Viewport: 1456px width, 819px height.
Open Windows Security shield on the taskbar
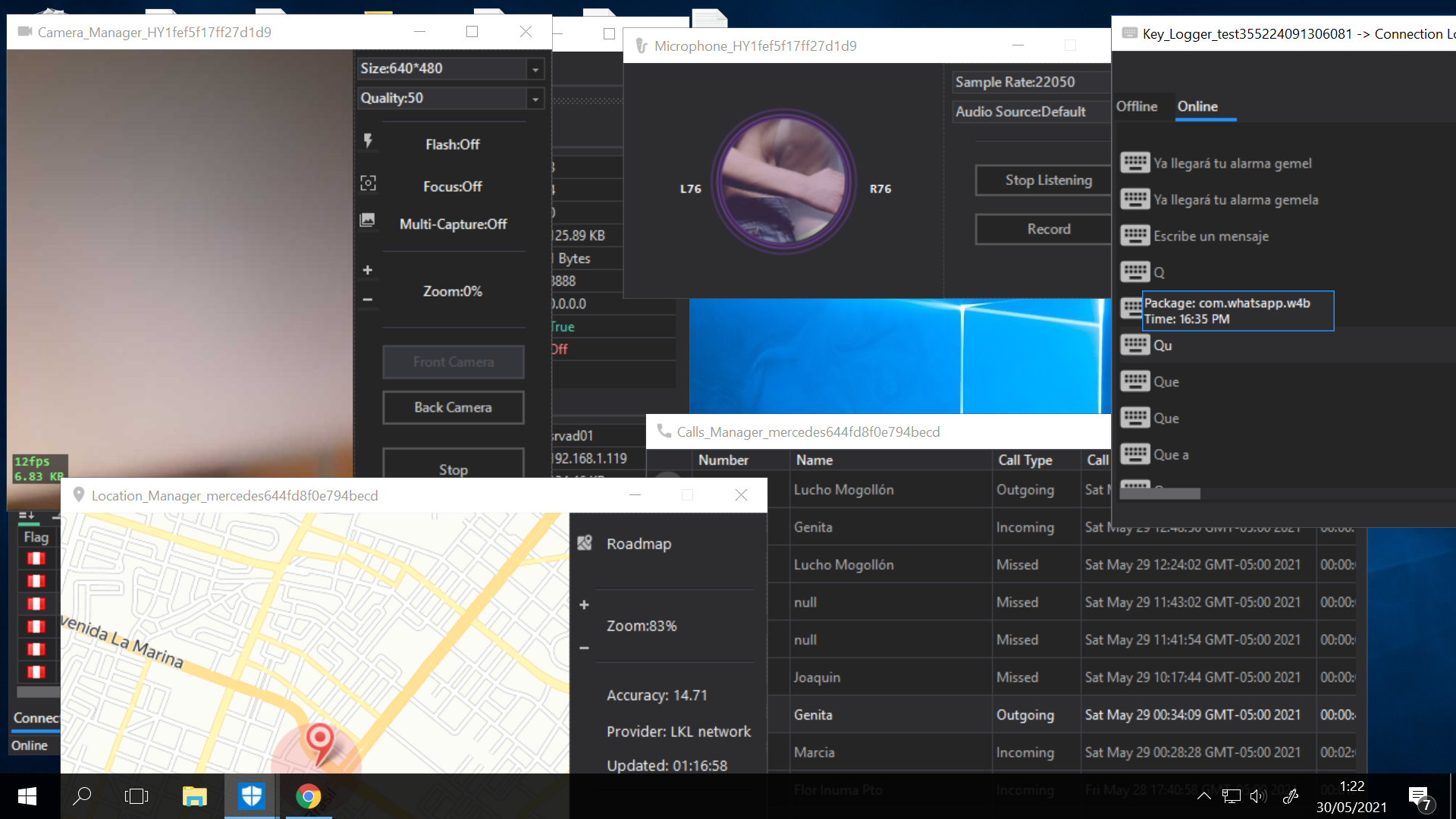(x=251, y=796)
